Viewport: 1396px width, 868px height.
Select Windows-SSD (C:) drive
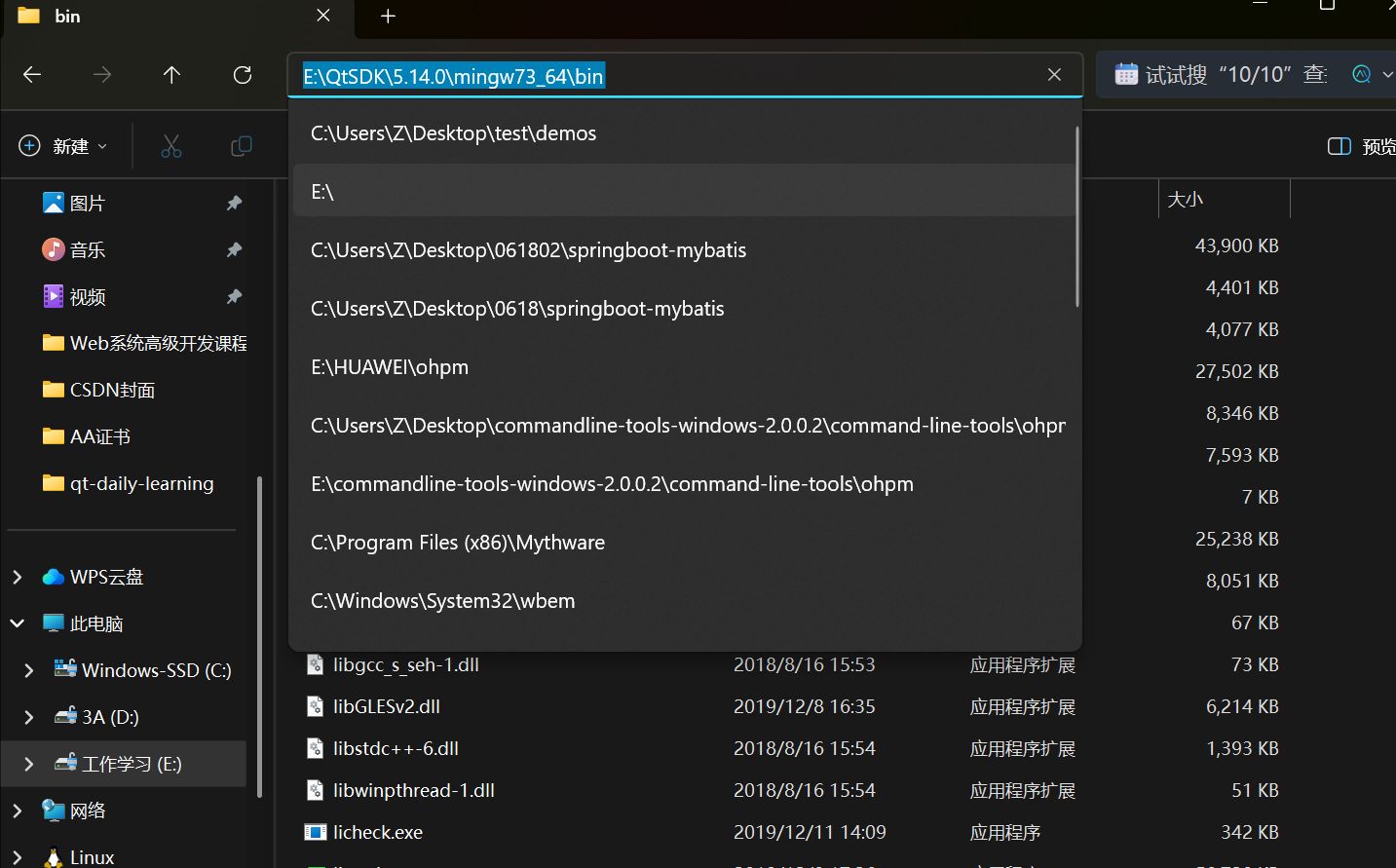click(142, 670)
